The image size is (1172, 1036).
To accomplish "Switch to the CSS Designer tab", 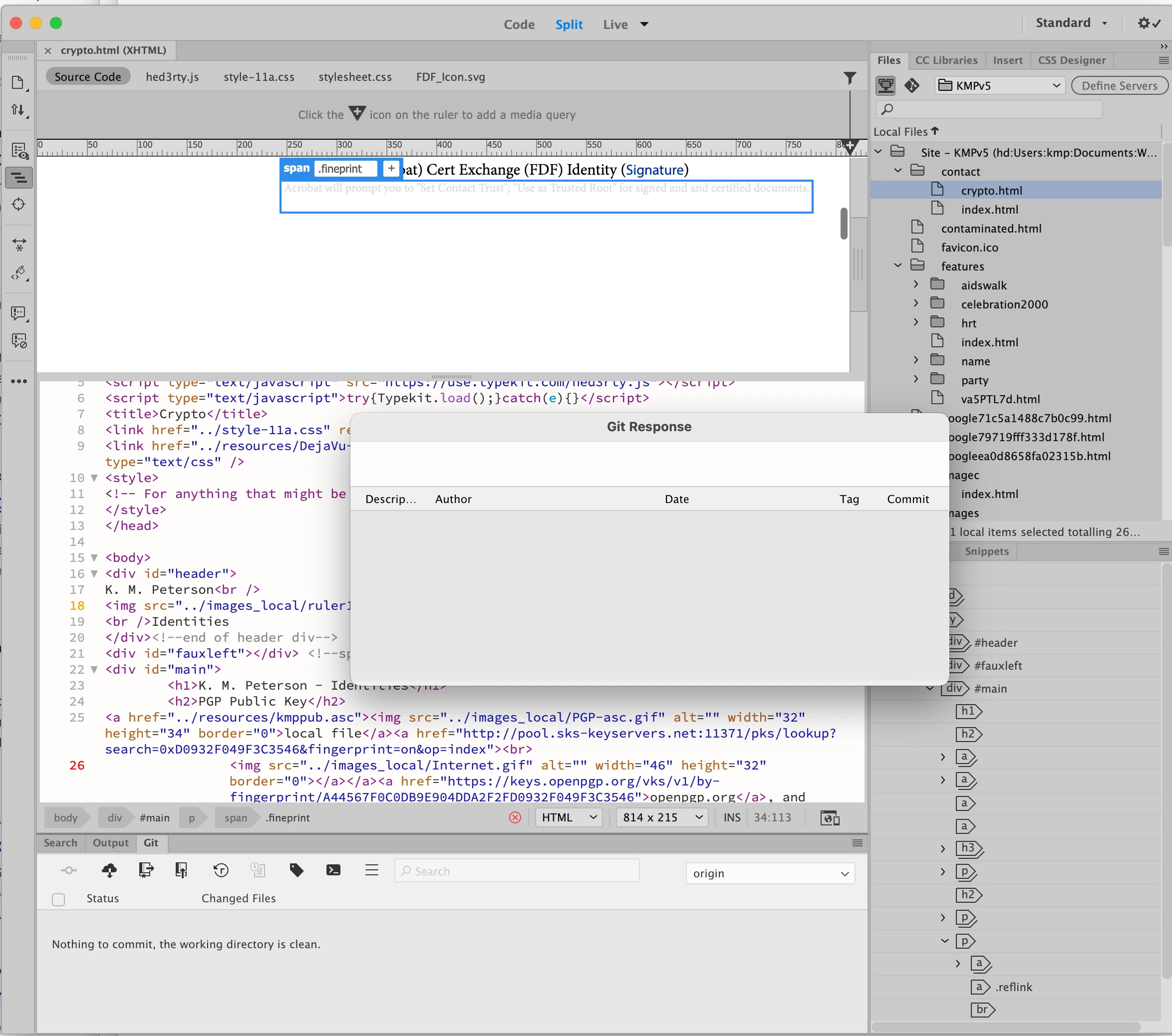I will pyautogui.click(x=1071, y=60).
